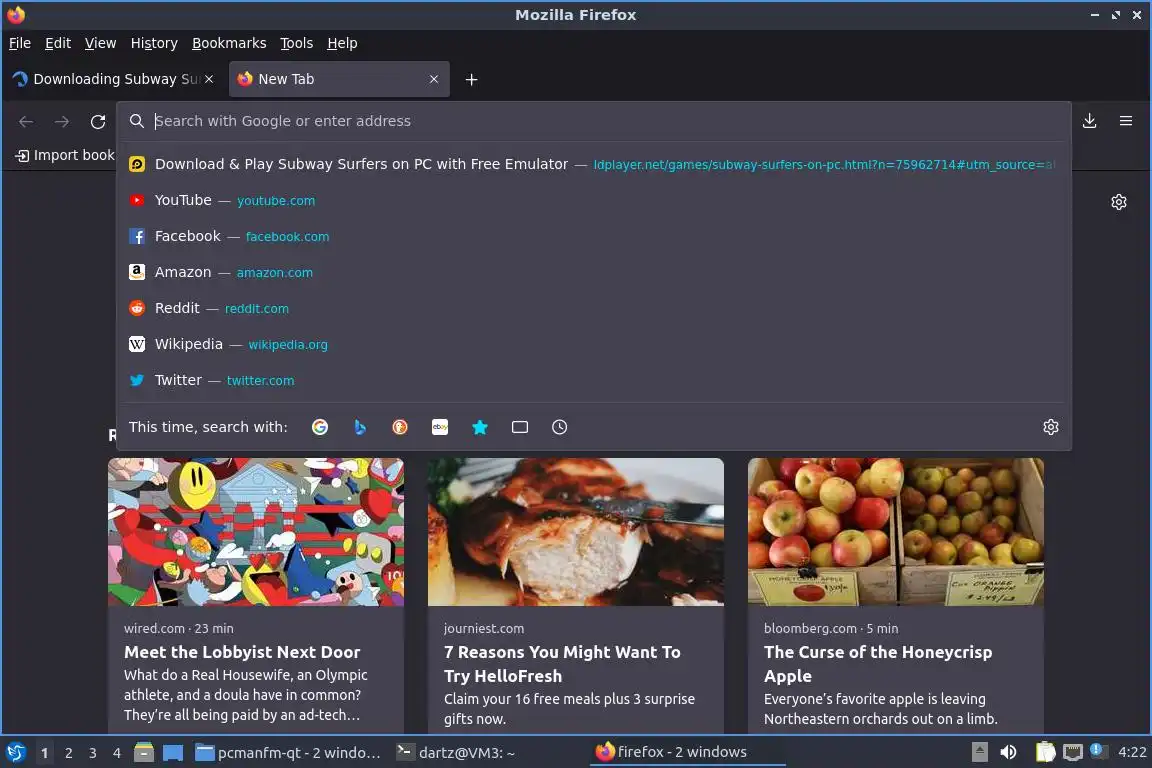
Task: Open the Help menu
Action: click(342, 43)
